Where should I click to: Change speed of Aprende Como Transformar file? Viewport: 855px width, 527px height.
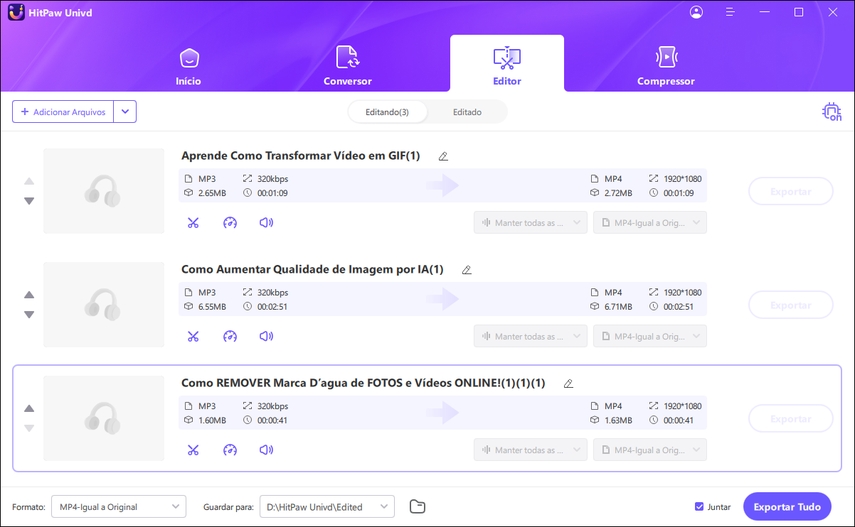pos(230,223)
